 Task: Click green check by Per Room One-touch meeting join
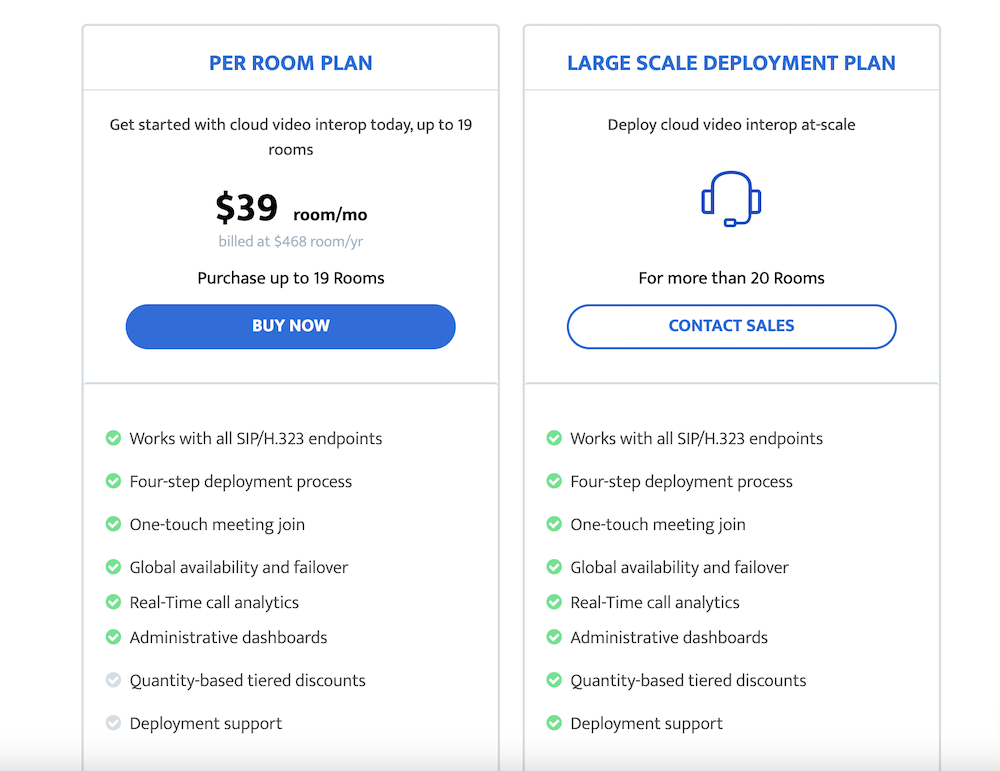pyautogui.click(x=114, y=524)
